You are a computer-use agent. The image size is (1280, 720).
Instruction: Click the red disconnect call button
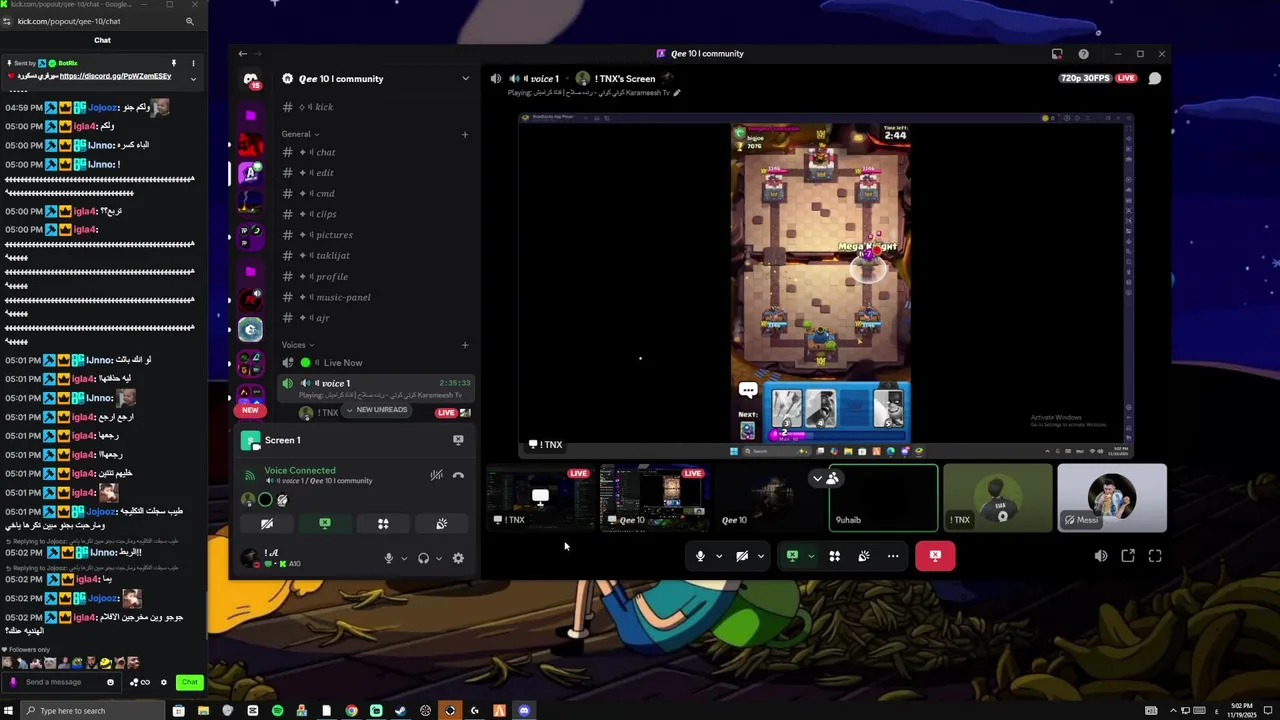pyautogui.click(x=935, y=556)
